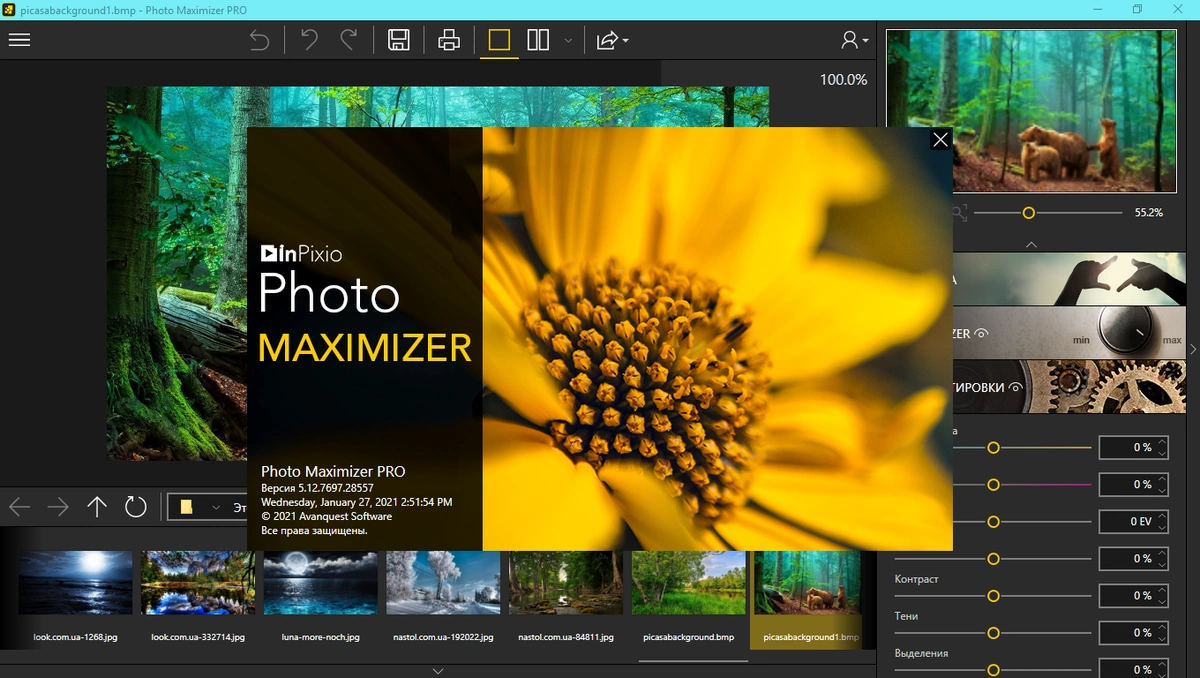Click the navigator zoom slider handle
The image size is (1200, 678).
click(1028, 213)
